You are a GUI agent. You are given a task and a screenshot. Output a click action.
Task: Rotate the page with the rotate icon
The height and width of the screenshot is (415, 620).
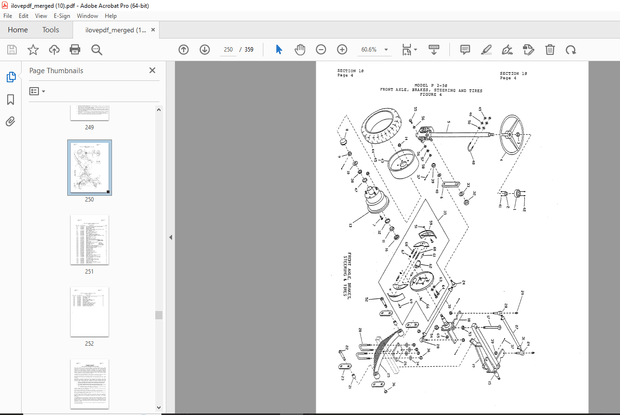pyautogui.click(x=571, y=50)
